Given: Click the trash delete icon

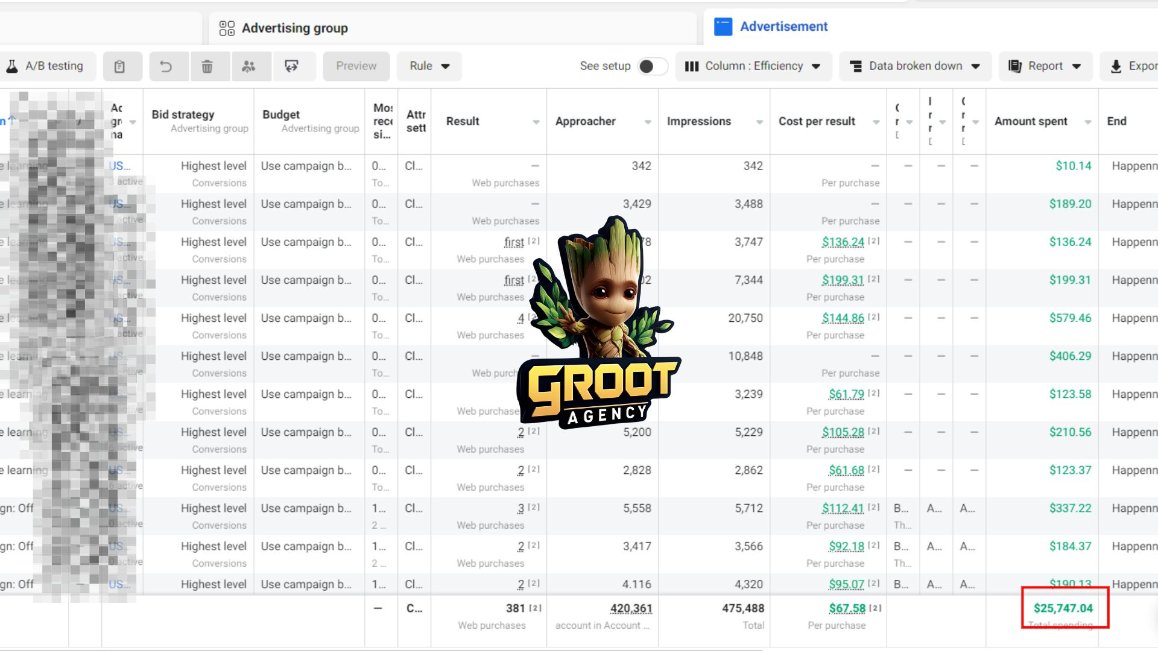Looking at the screenshot, I should [208, 67].
